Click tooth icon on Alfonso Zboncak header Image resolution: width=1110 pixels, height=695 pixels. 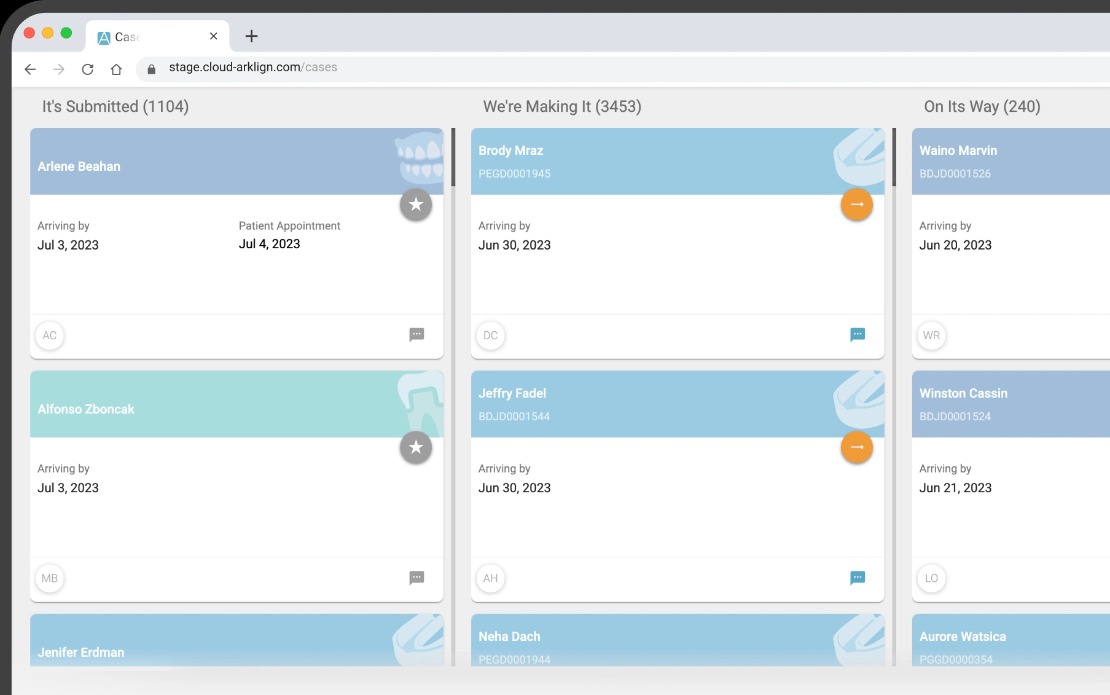click(x=420, y=403)
